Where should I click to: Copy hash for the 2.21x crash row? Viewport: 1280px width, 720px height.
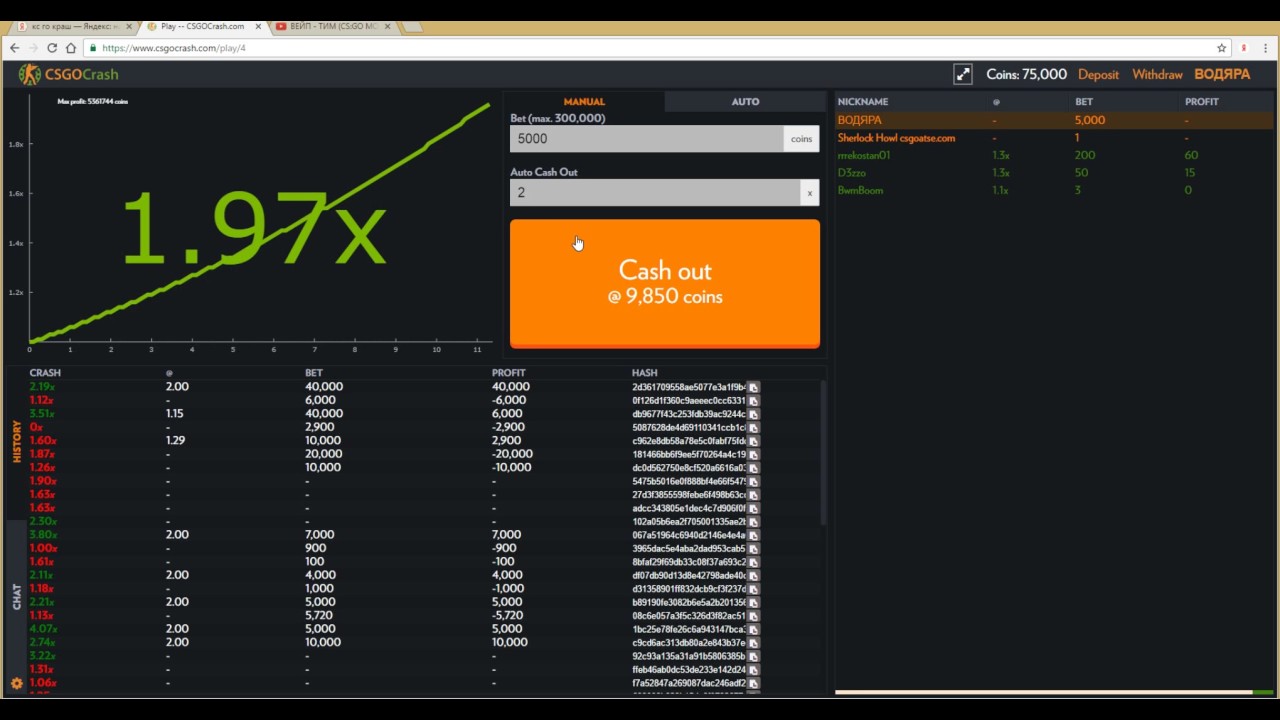coord(754,602)
